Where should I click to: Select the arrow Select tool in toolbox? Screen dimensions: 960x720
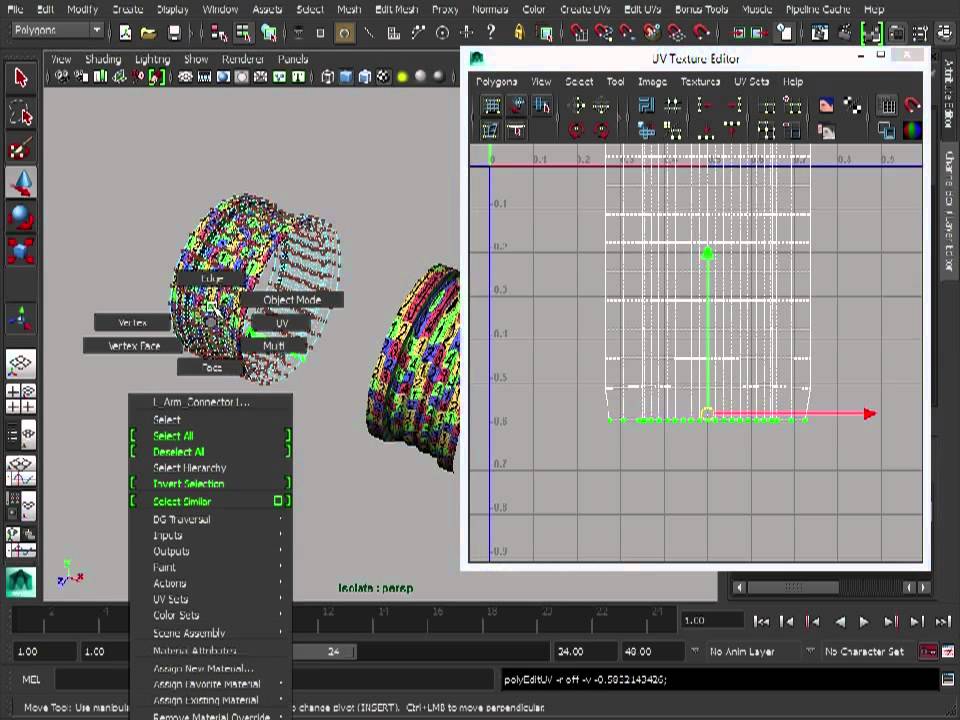click(x=20, y=78)
